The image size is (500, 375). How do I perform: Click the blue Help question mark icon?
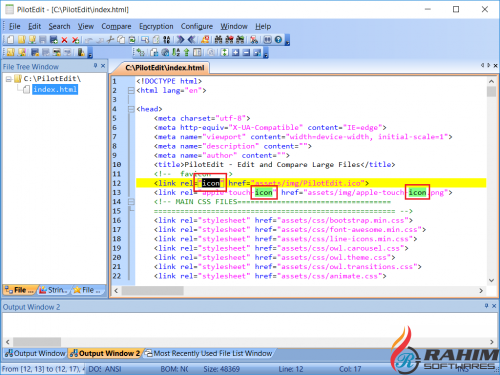click(278, 40)
